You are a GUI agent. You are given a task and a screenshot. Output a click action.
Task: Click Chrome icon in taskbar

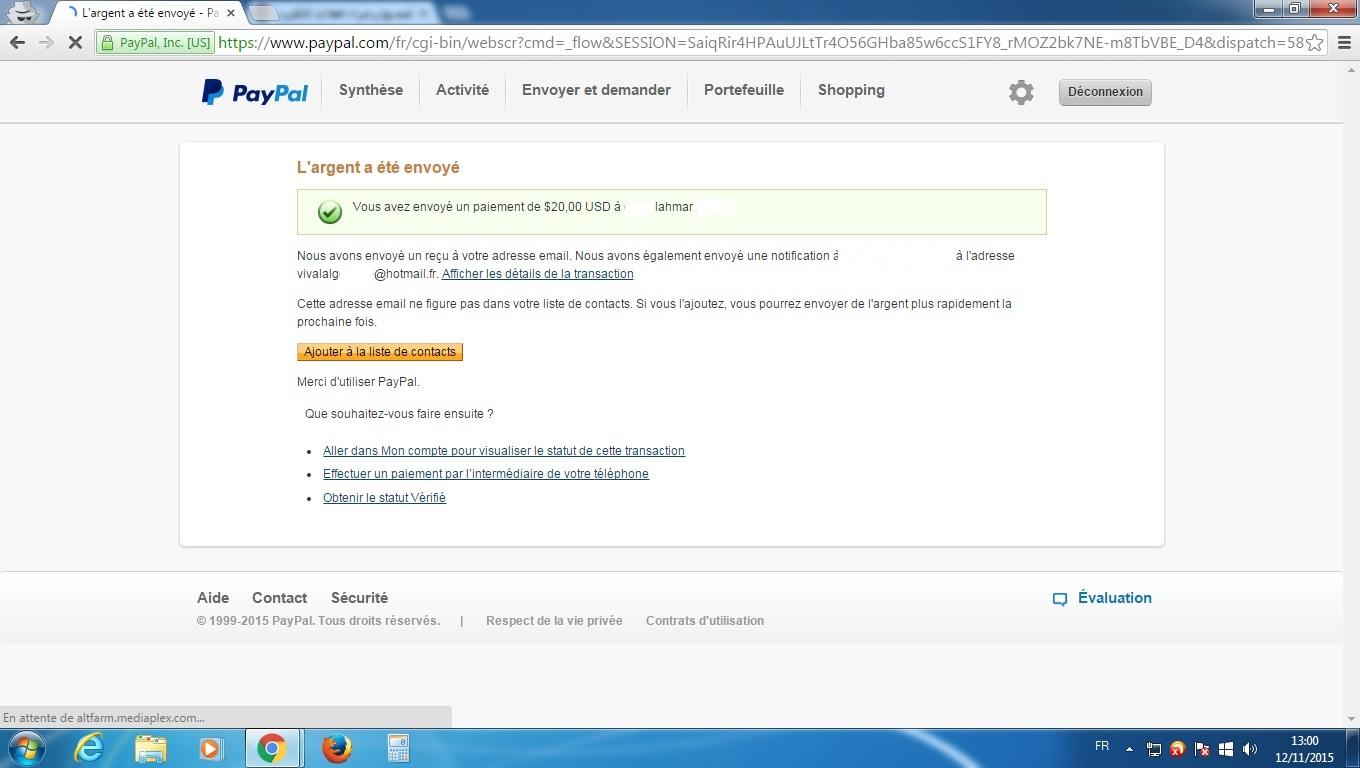tap(272, 748)
